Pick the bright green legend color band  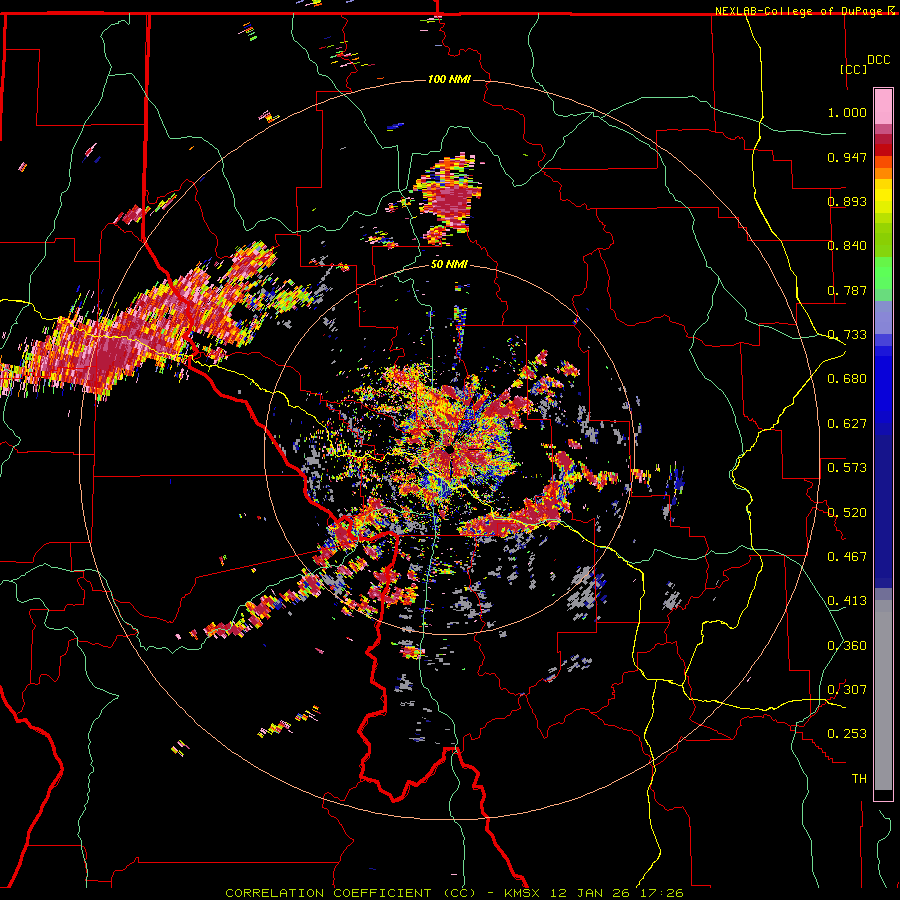coord(883,272)
